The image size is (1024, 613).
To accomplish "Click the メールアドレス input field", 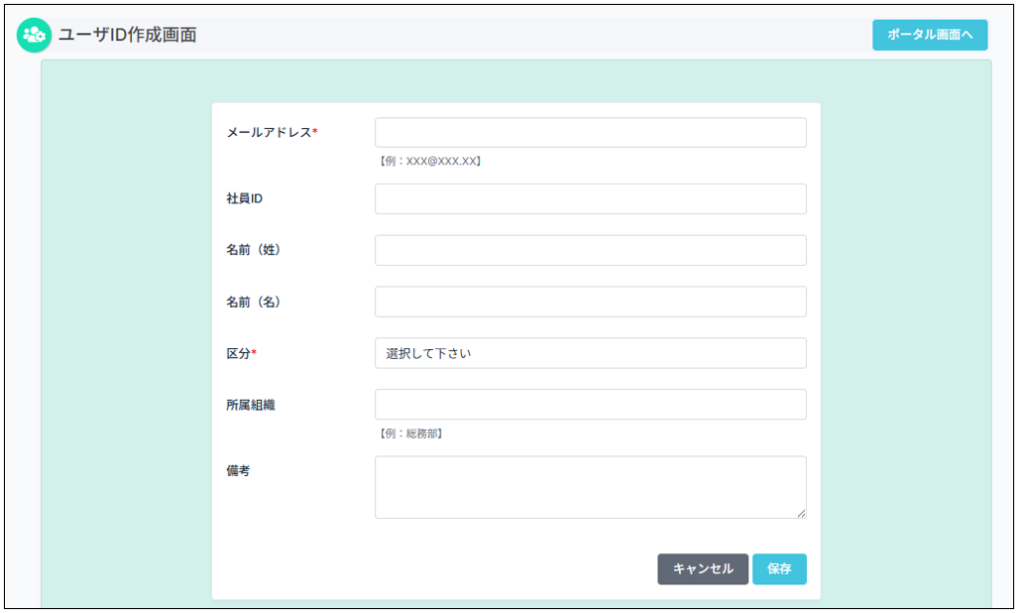I will (590, 133).
